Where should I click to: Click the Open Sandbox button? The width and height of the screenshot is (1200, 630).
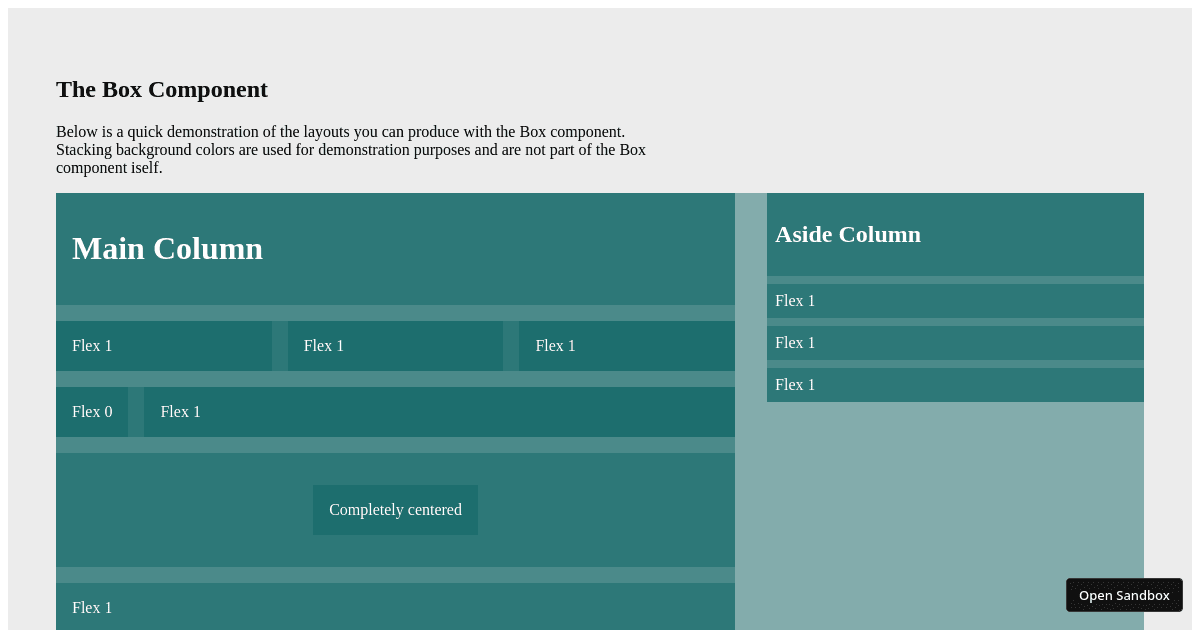click(1124, 595)
